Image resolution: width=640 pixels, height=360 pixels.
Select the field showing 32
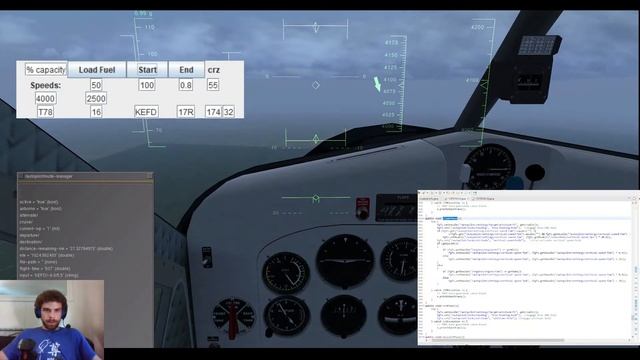(x=229, y=112)
